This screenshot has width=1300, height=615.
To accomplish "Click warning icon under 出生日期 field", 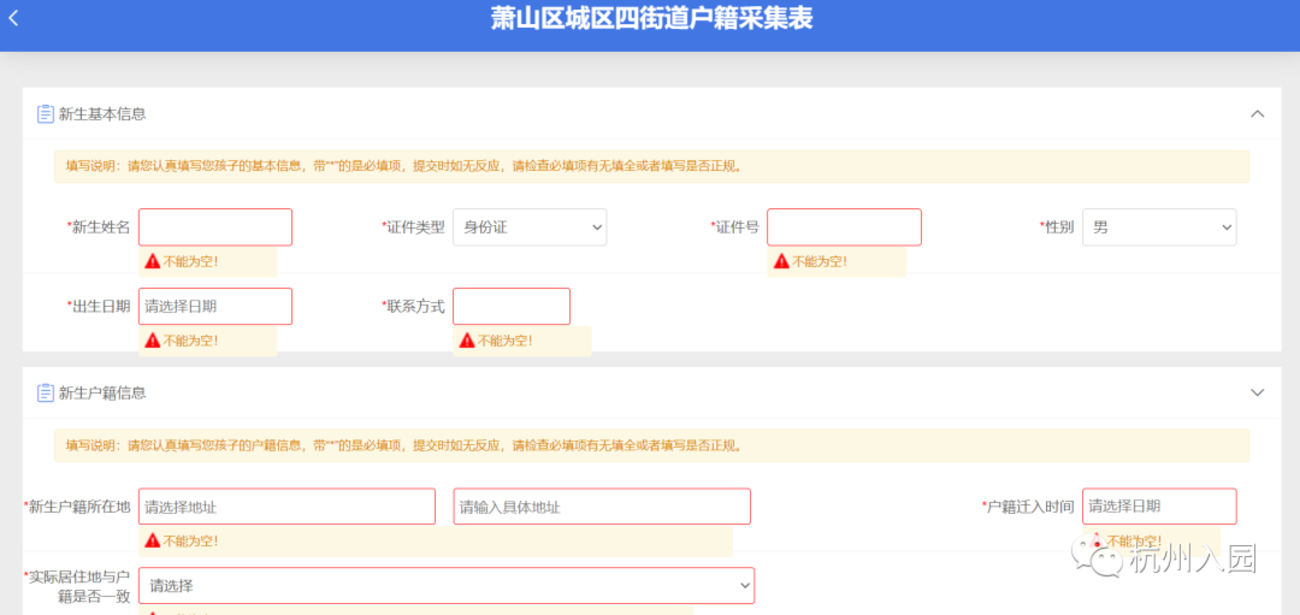I will click(x=152, y=340).
